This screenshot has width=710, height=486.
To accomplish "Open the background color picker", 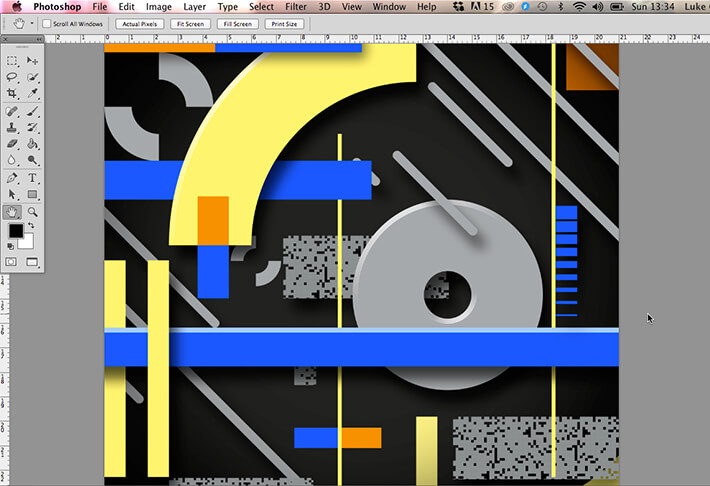I will 28,242.
